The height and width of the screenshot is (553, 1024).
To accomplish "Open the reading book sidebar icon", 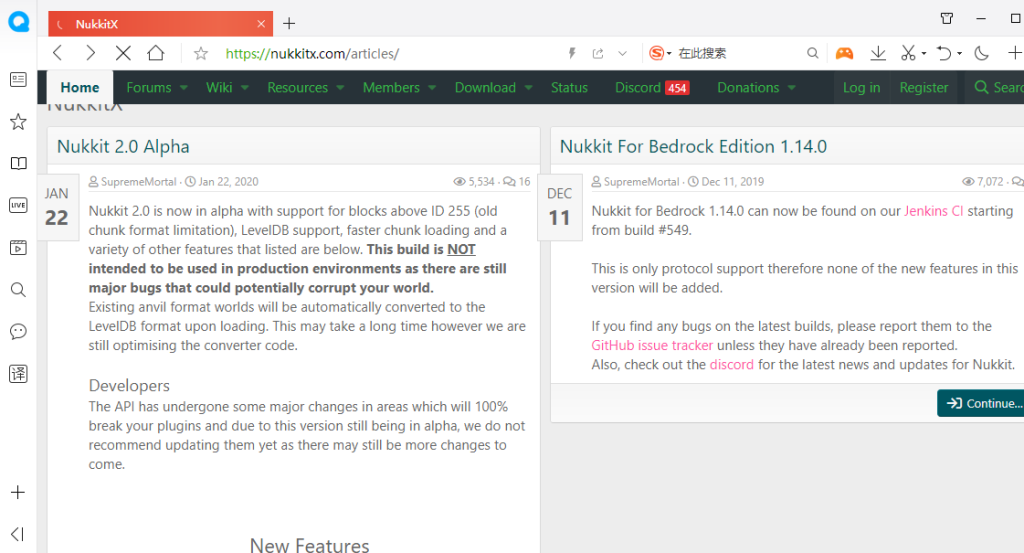I will click(x=18, y=163).
